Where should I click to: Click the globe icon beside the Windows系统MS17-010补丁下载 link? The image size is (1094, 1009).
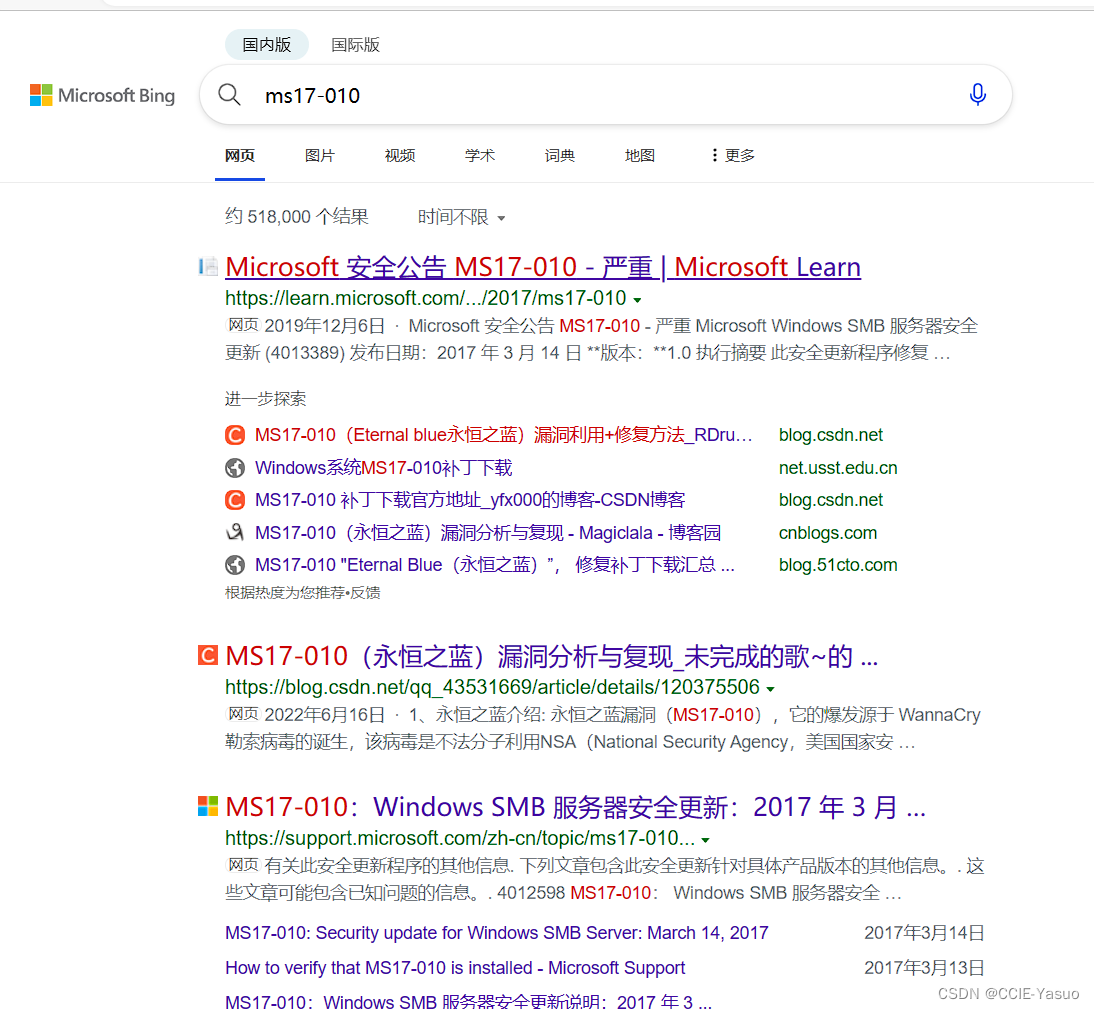pyautogui.click(x=235, y=468)
